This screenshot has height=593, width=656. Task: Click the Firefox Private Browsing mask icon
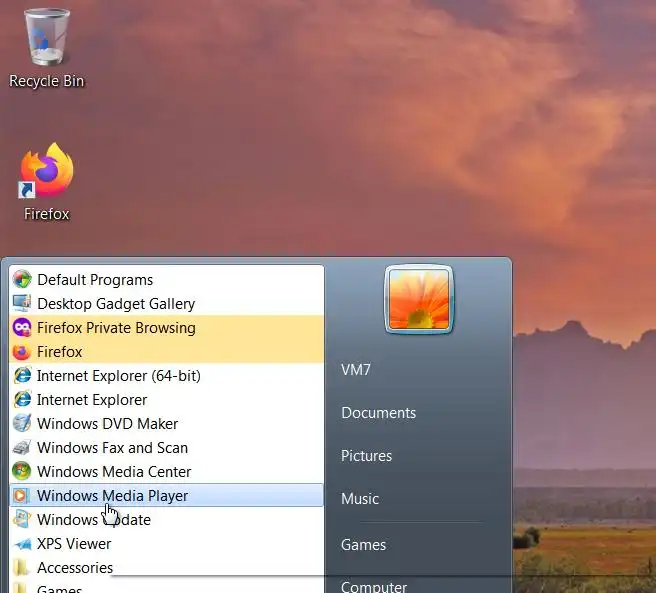pyautogui.click(x=21, y=327)
